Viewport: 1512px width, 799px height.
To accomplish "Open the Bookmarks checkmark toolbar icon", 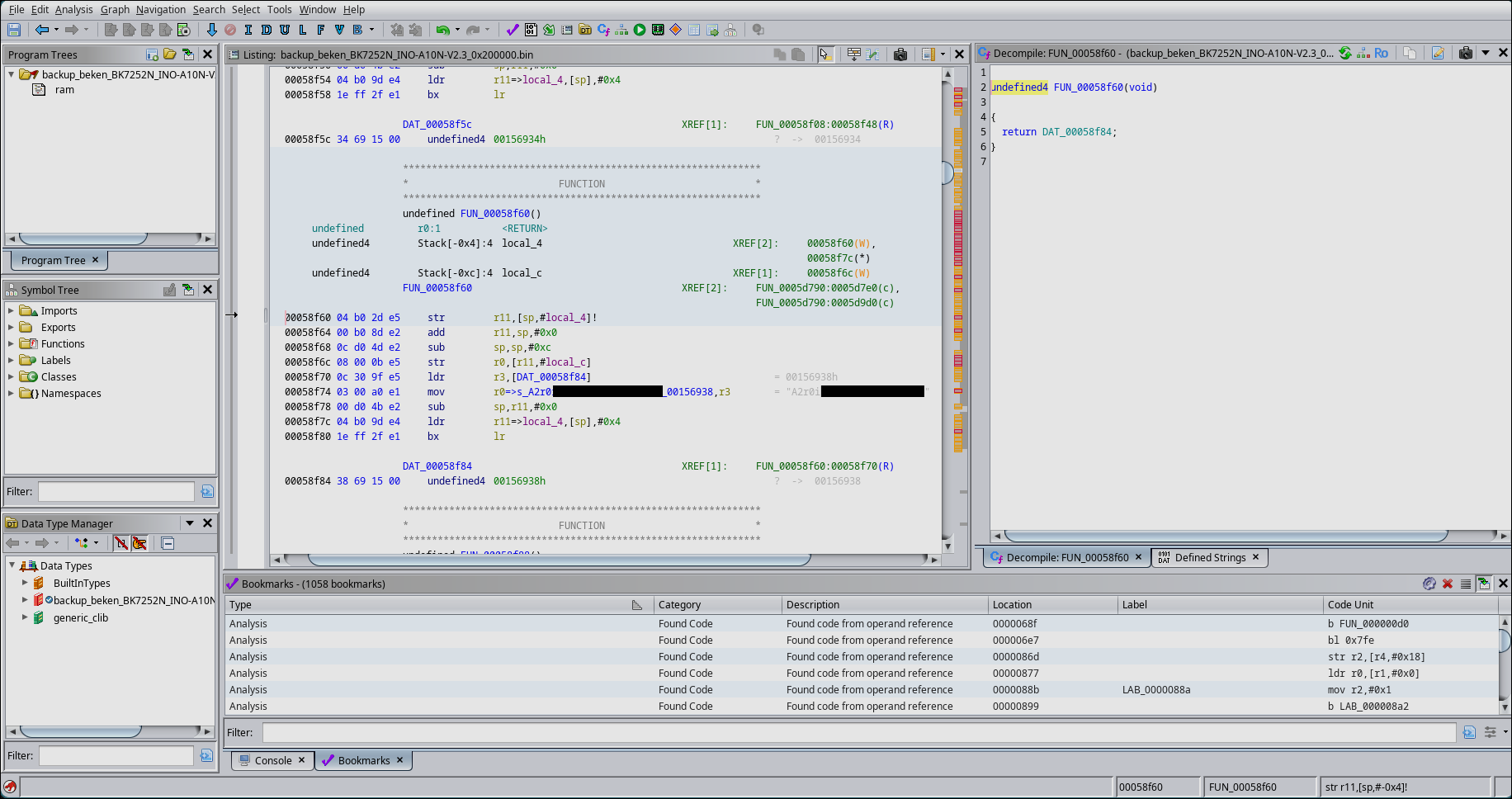I will (x=513, y=30).
